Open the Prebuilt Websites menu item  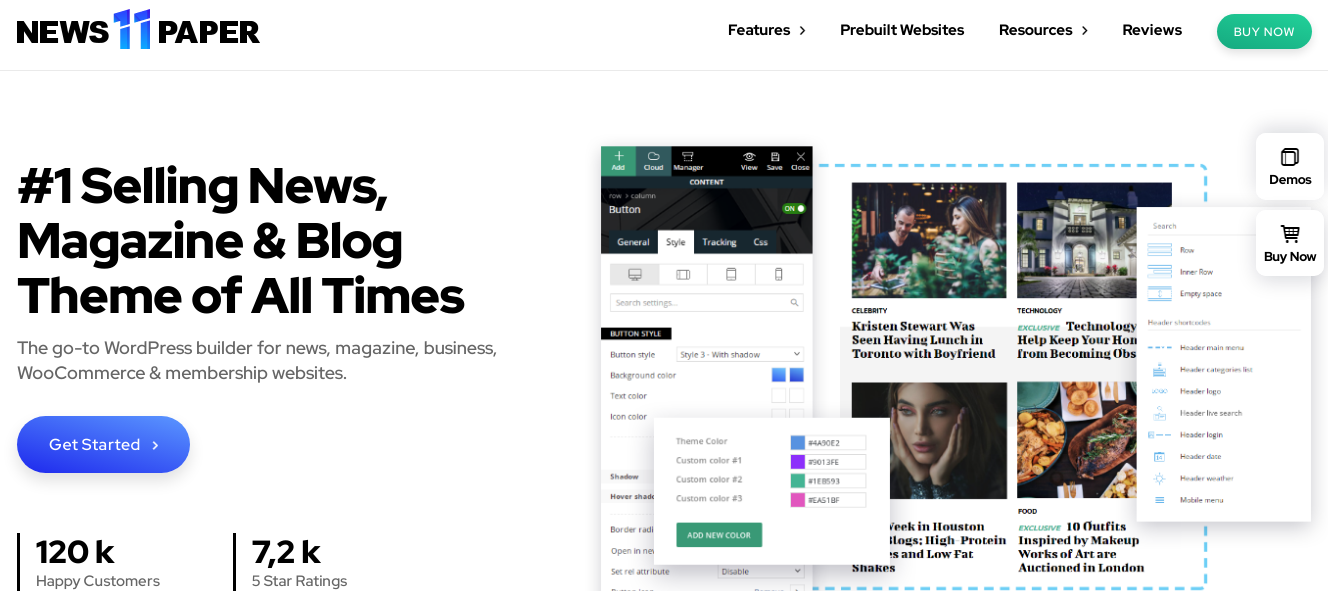pyautogui.click(x=901, y=30)
